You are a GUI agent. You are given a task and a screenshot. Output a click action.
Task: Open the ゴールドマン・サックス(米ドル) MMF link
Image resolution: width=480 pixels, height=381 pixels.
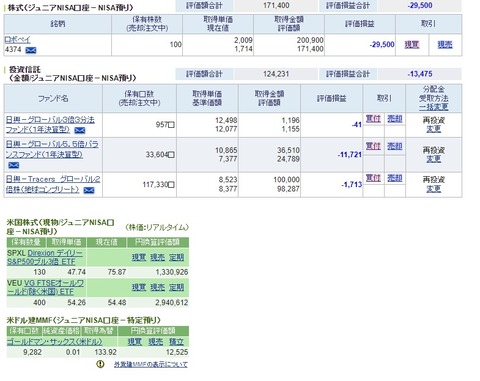[55, 342]
